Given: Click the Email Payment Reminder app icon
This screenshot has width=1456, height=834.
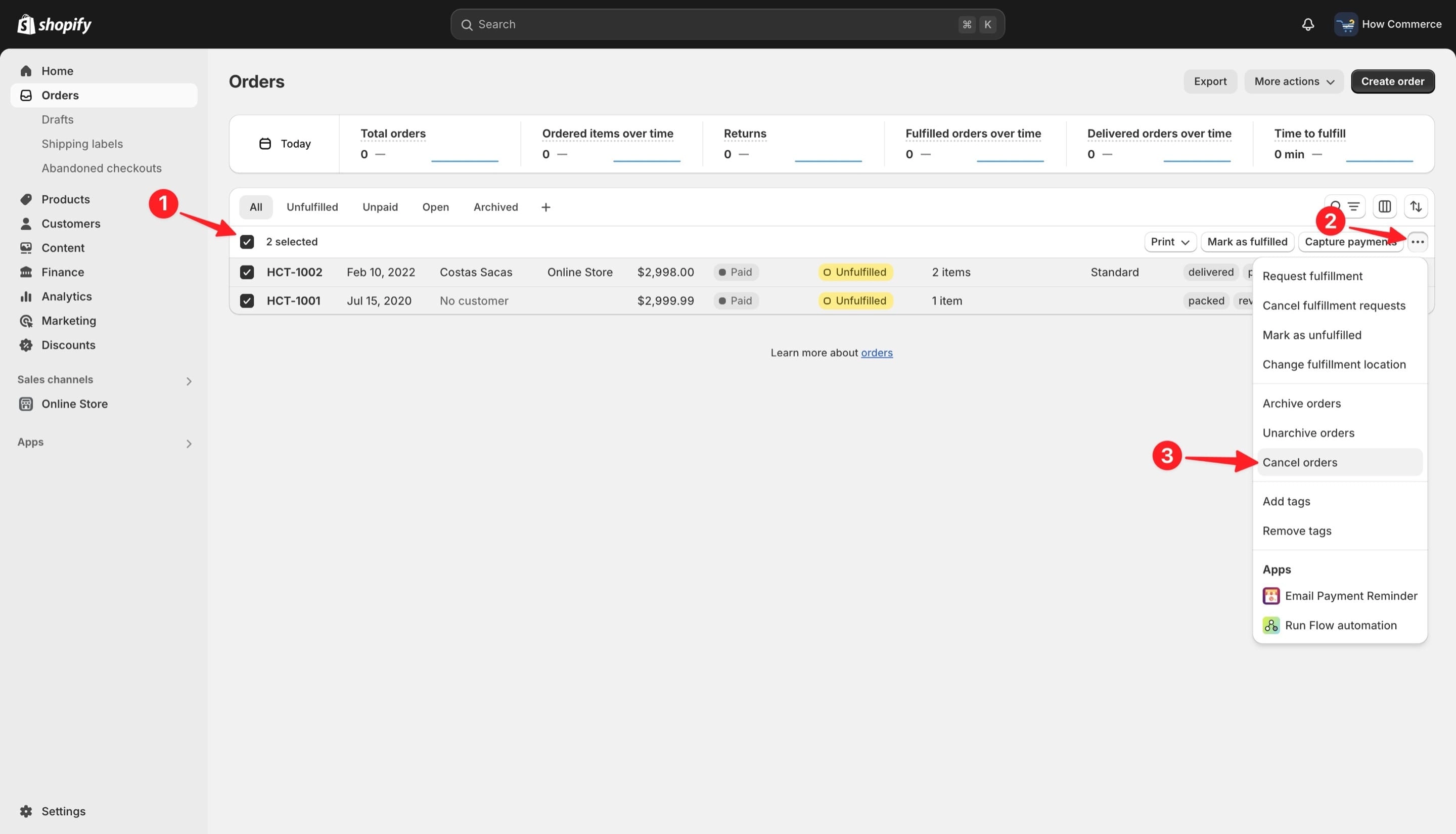Looking at the screenshot, I should pos(1271,596).
